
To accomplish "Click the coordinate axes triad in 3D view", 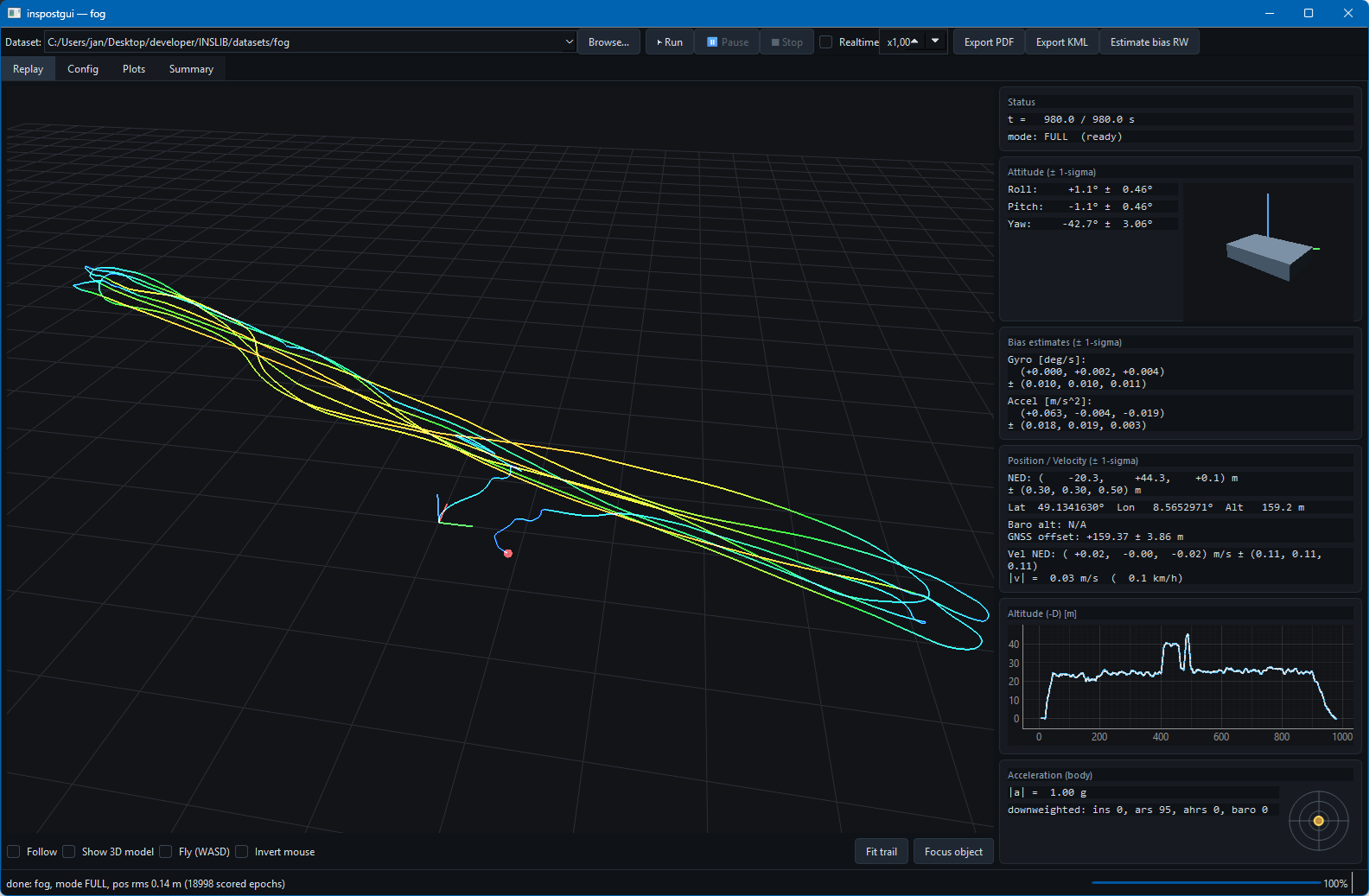I will [453, 512].
